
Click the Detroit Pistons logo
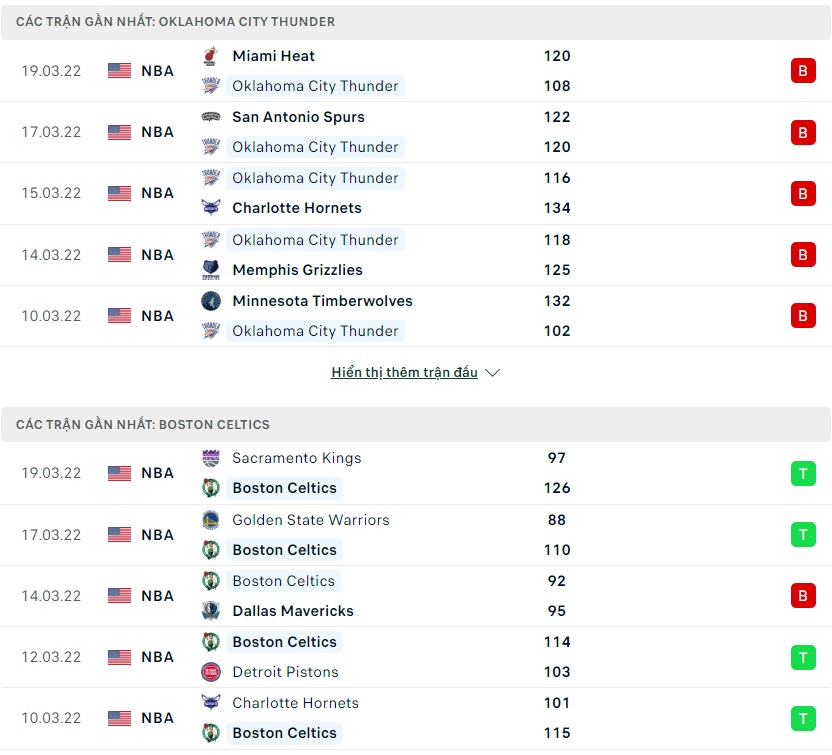pyautogui.click(x=210, y=672)
